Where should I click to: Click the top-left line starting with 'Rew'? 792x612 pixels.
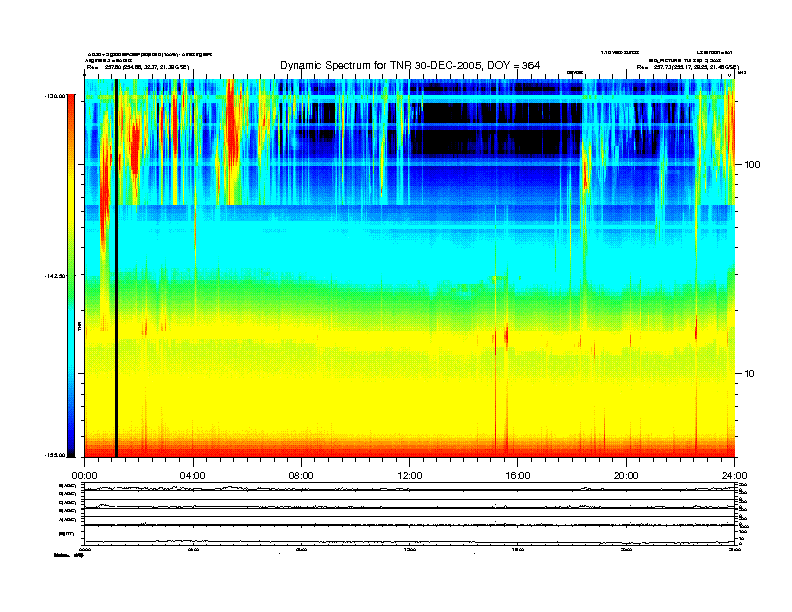(138, 67)
